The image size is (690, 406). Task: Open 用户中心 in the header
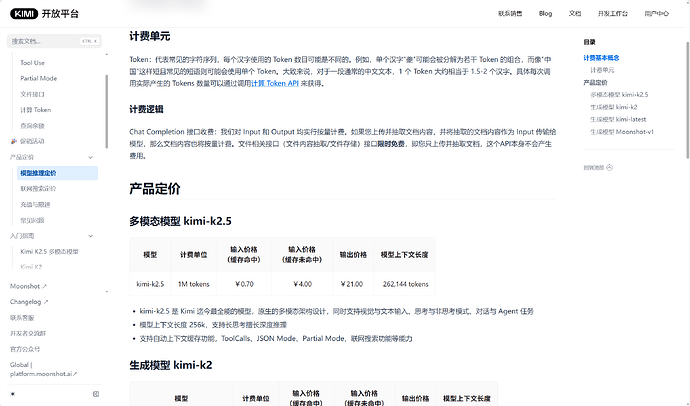click(x=657, y=14)
